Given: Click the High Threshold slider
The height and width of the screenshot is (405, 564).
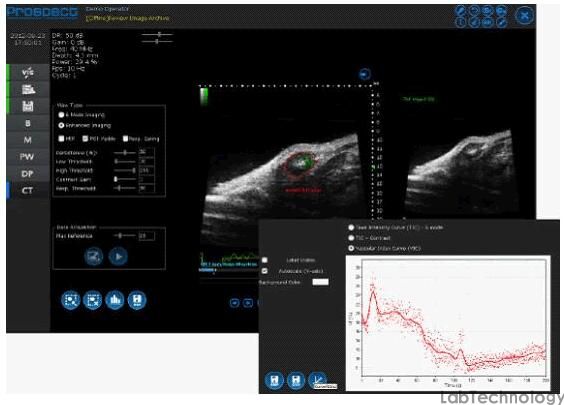Looking at the screenshot, I should click(125, 170).
